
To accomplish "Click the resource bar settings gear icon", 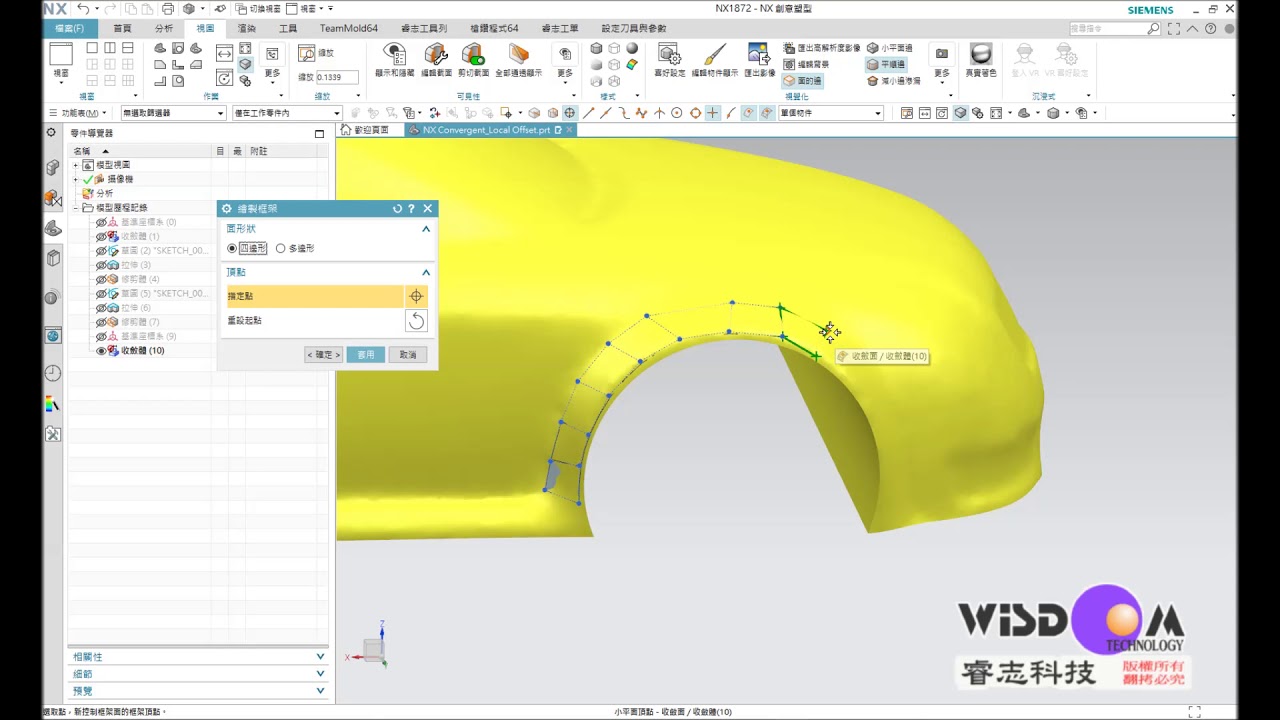I will coord(51,132).
